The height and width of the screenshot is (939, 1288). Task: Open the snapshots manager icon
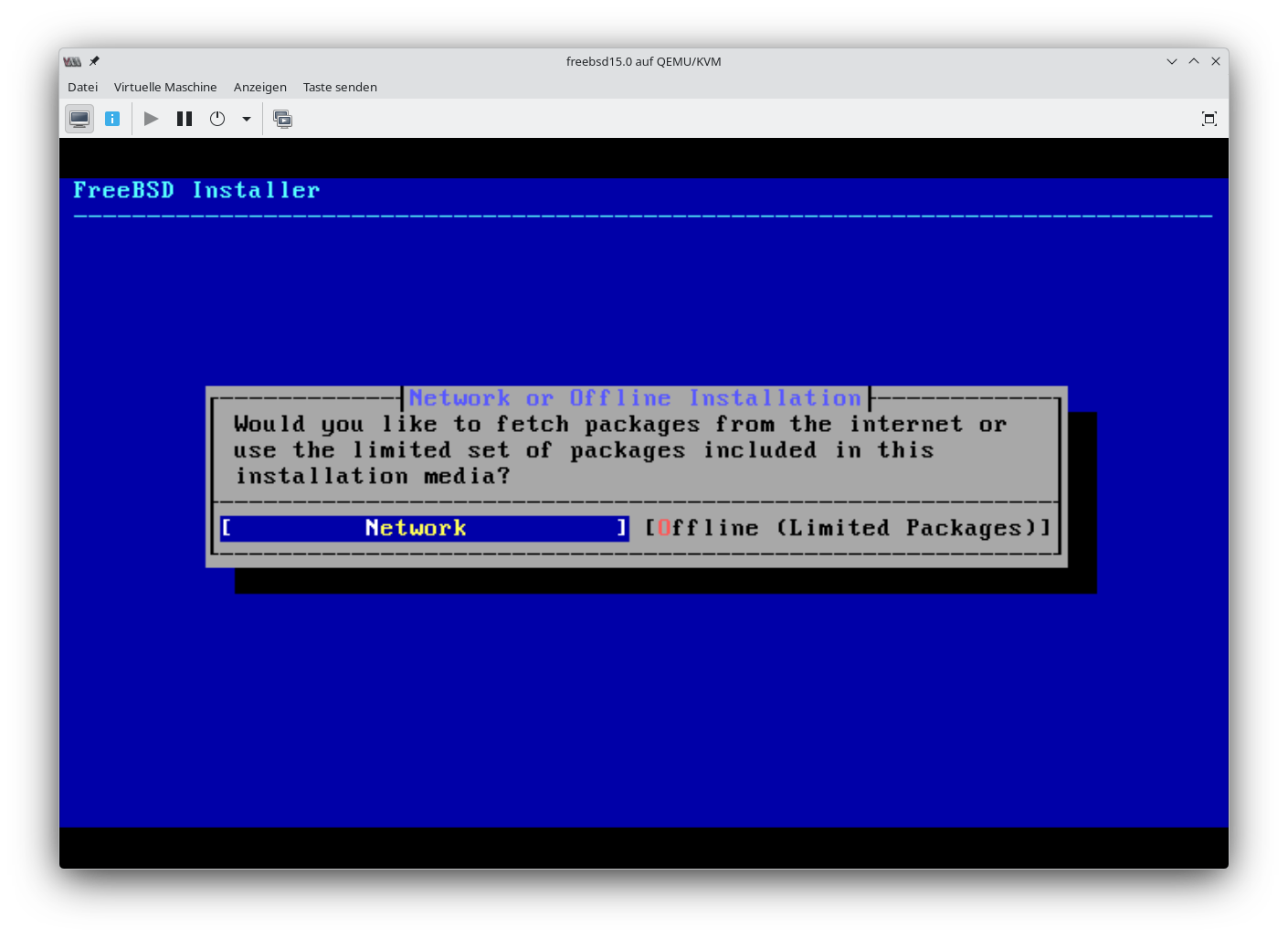point(283,119)
